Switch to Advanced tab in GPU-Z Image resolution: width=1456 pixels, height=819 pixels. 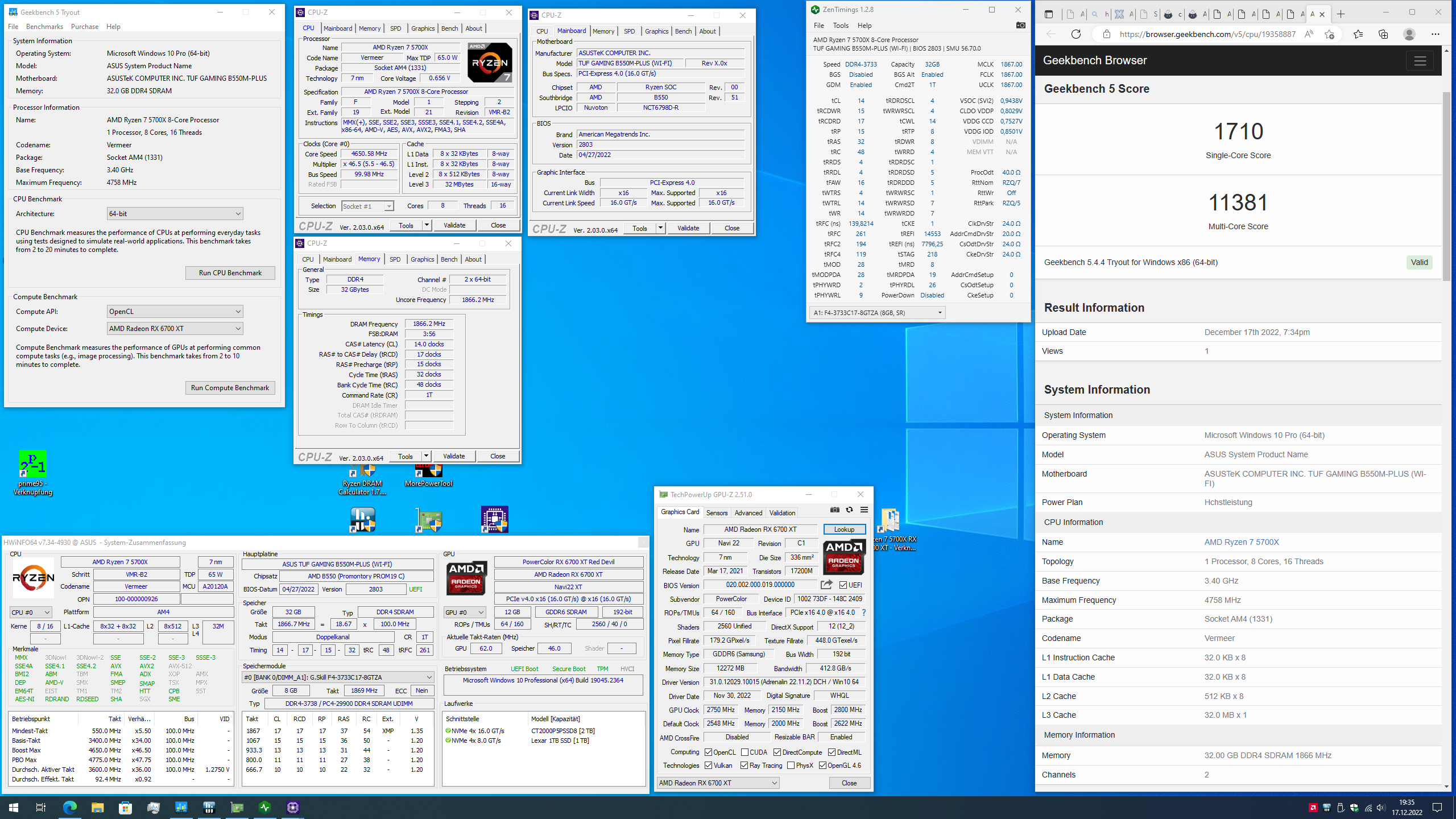(748, 512)
